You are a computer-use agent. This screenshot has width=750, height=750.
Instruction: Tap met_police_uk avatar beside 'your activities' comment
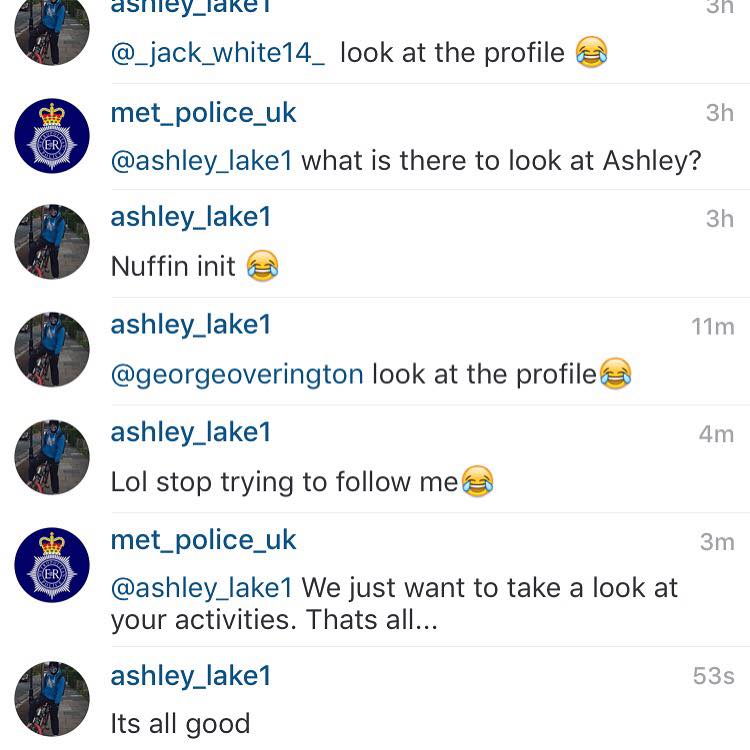(52, 564)
